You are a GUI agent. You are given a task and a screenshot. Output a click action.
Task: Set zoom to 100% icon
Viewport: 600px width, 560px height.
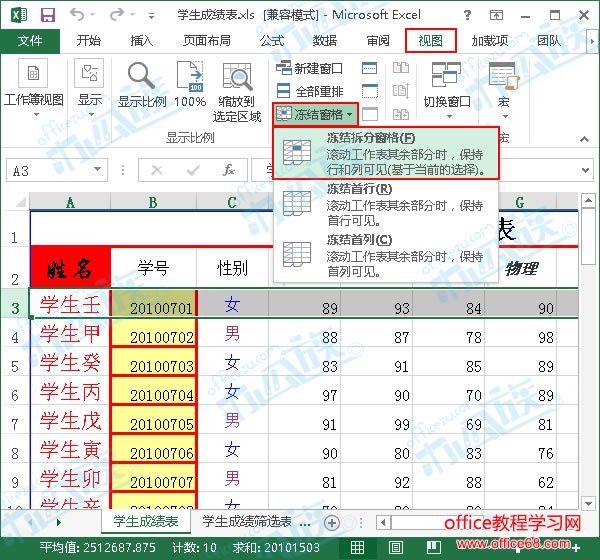190,85
